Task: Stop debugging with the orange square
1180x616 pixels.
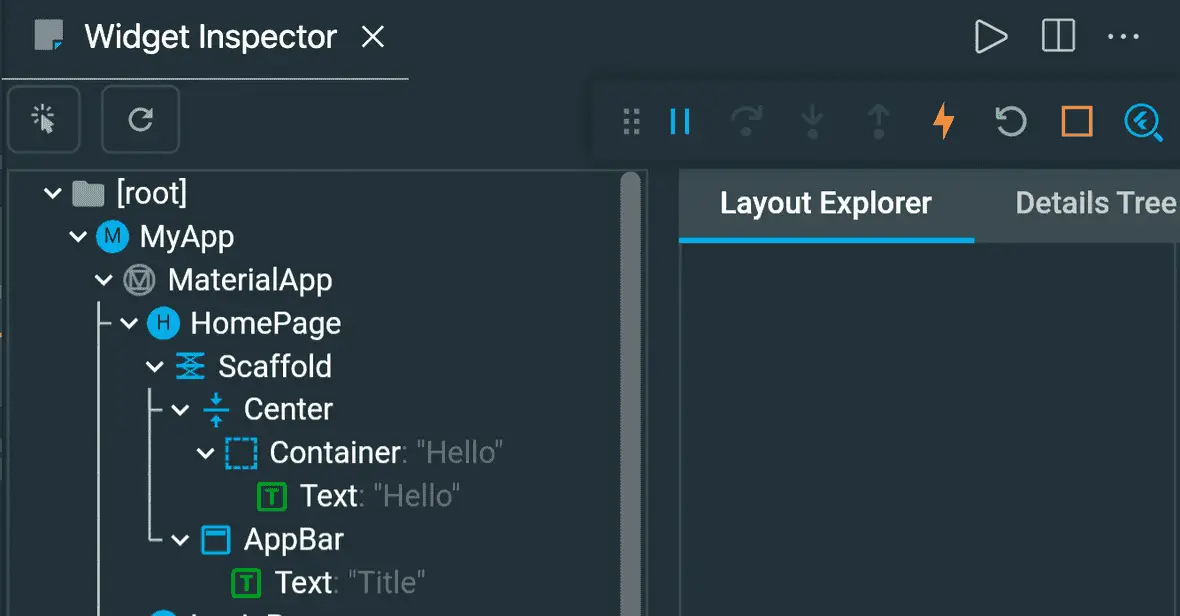Action: (1077, 121)
